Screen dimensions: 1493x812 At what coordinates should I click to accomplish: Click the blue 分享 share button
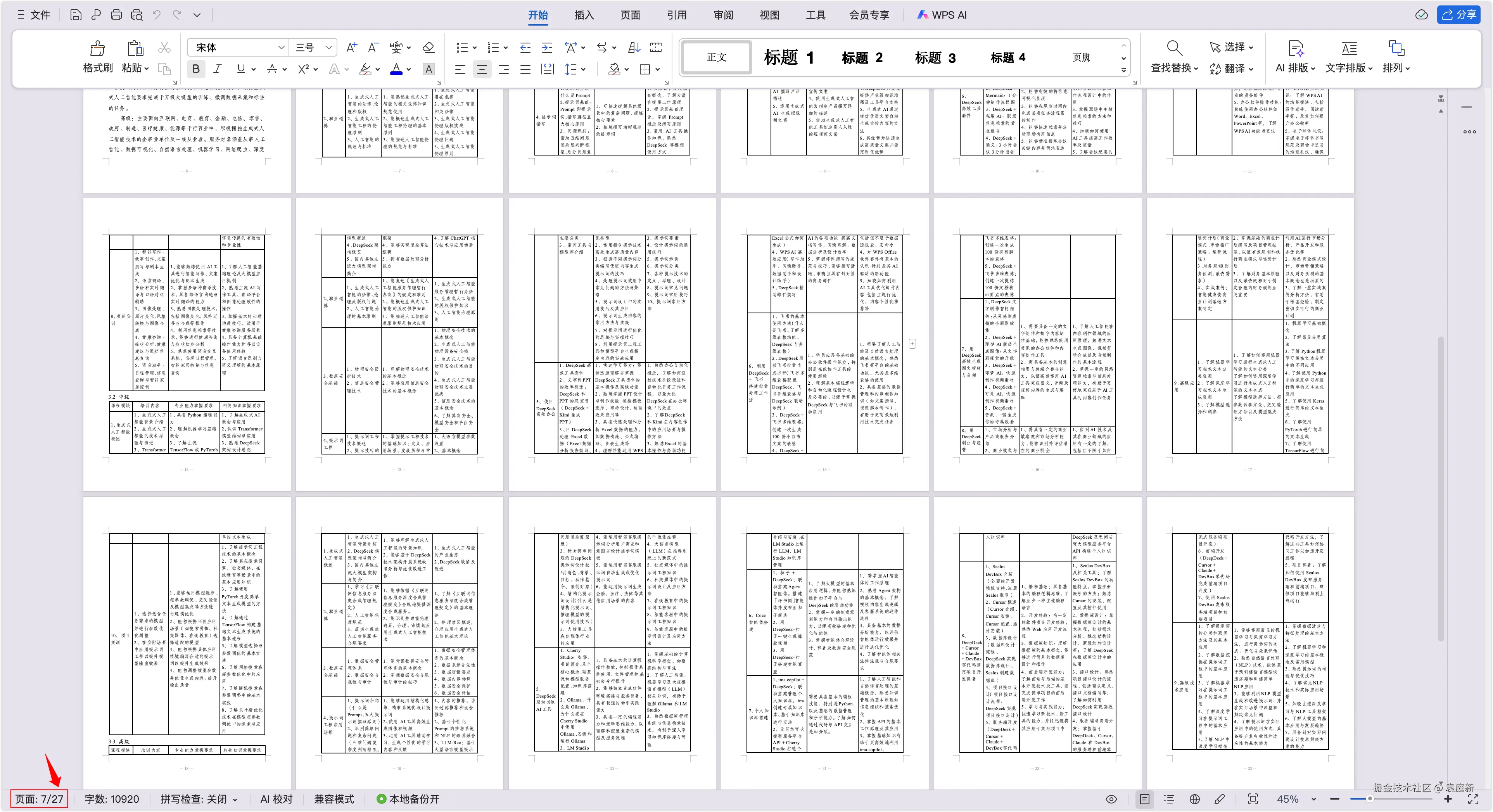click(1458, 14)
